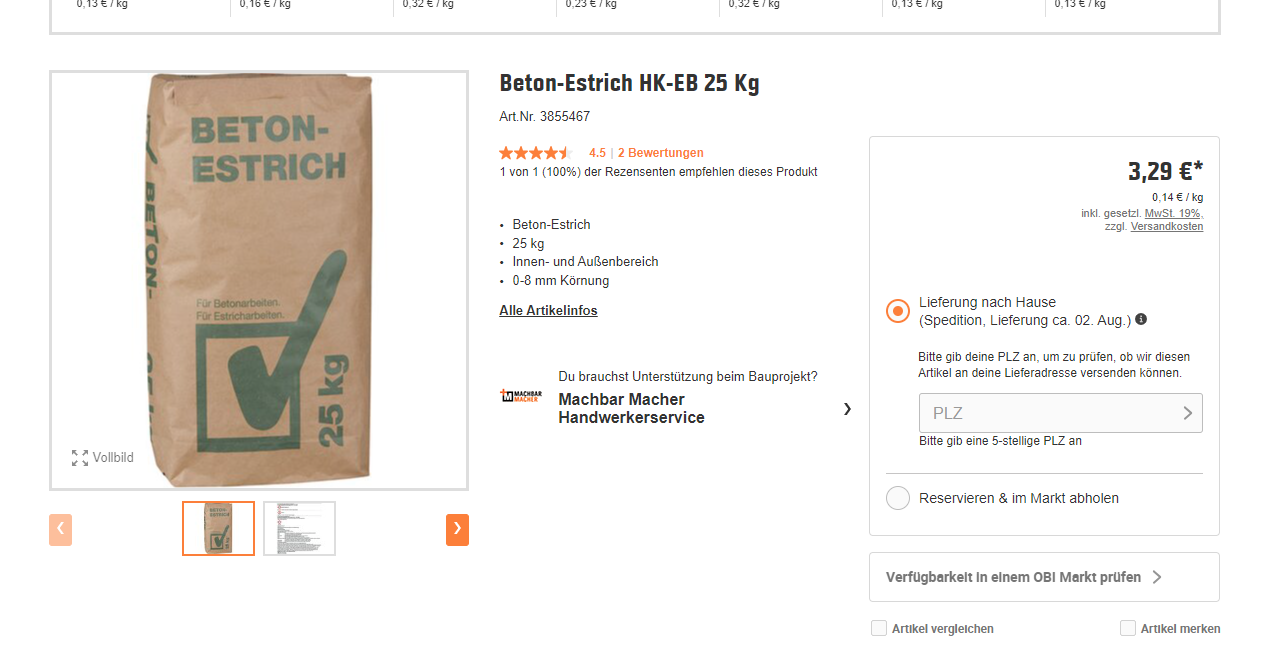
Task: Click the info icon next to delivery date
Action: tap(1141, 320)
